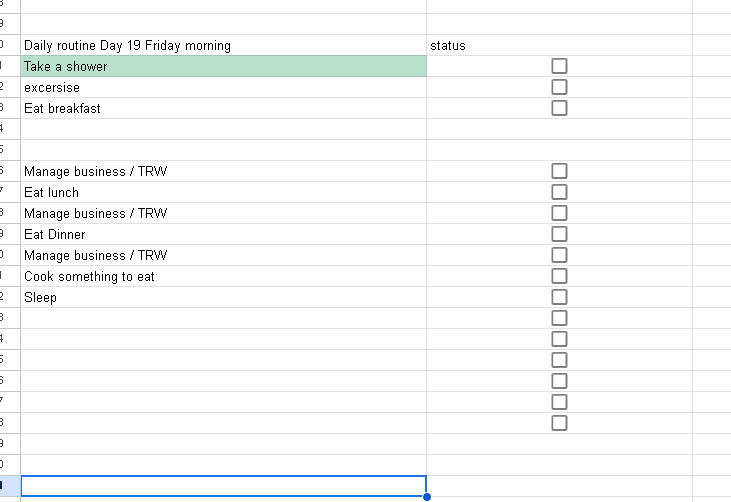Tick first Manage business / TRW checkbox

click(x=559, y=171)
